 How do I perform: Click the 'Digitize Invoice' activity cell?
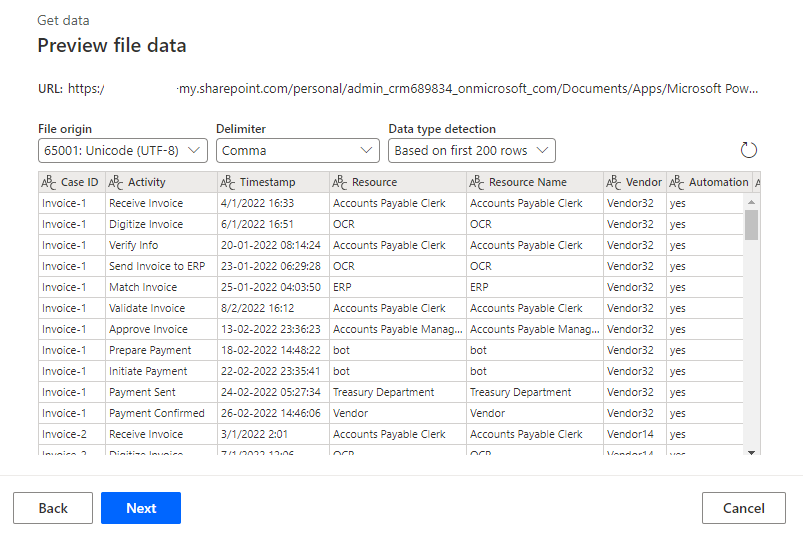point(161,224)
